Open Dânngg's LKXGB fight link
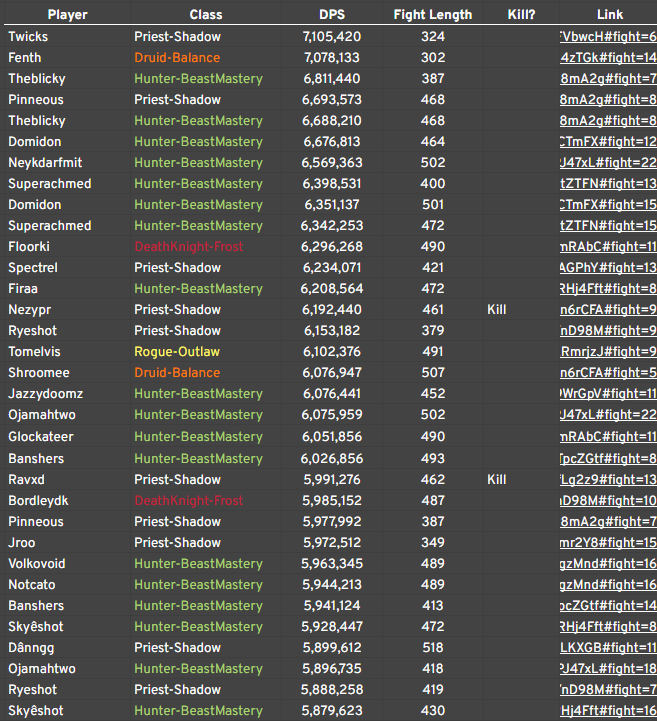Screen dimensions: 657x722 pos(608,648)
